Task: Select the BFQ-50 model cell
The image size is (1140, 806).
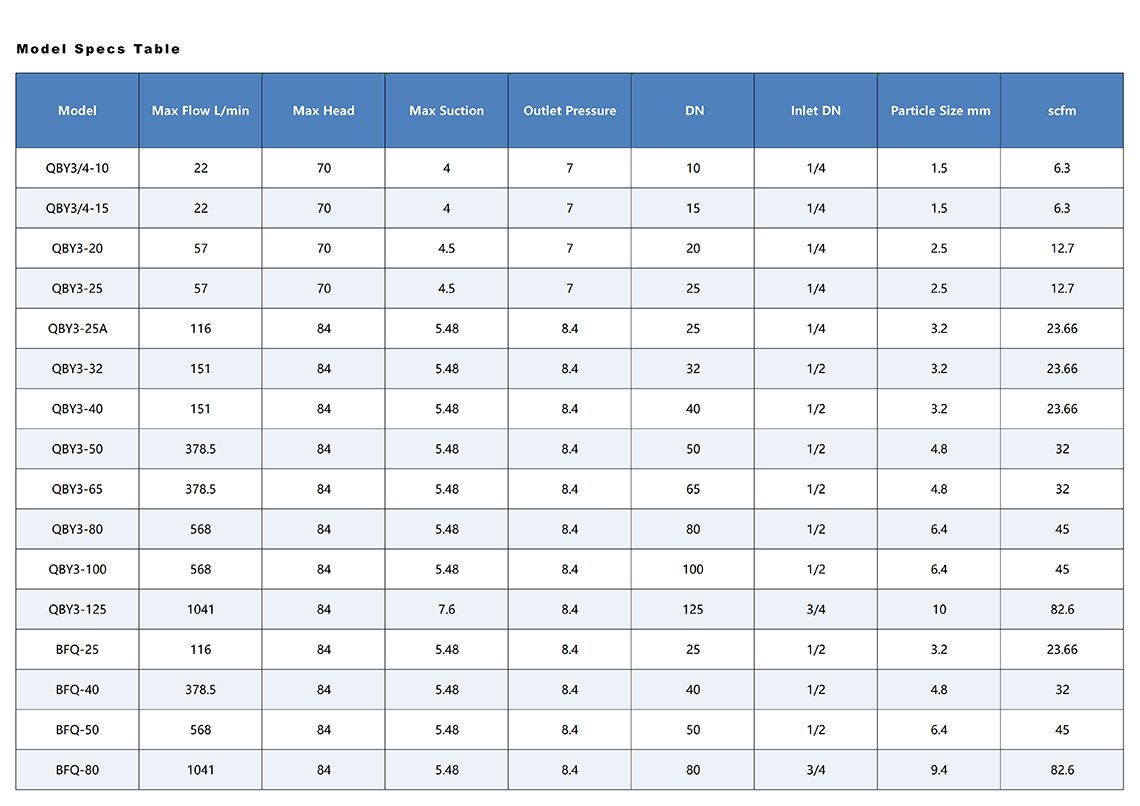Action: pyautogui.click(x=77, y=730)
